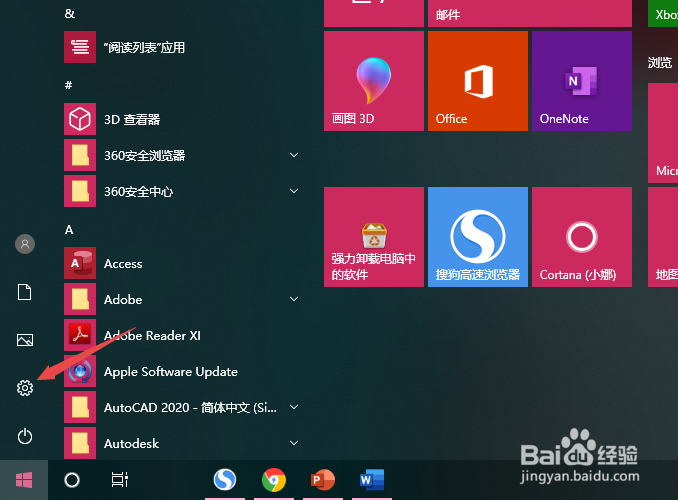Open the OneNote tile
This screenshot has width=678, height=500.
click(582, 81)
